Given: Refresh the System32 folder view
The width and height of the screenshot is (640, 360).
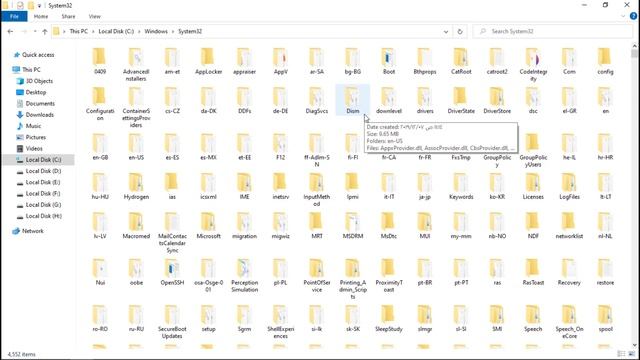Looking at the screenshot, I should coord(460,31).
